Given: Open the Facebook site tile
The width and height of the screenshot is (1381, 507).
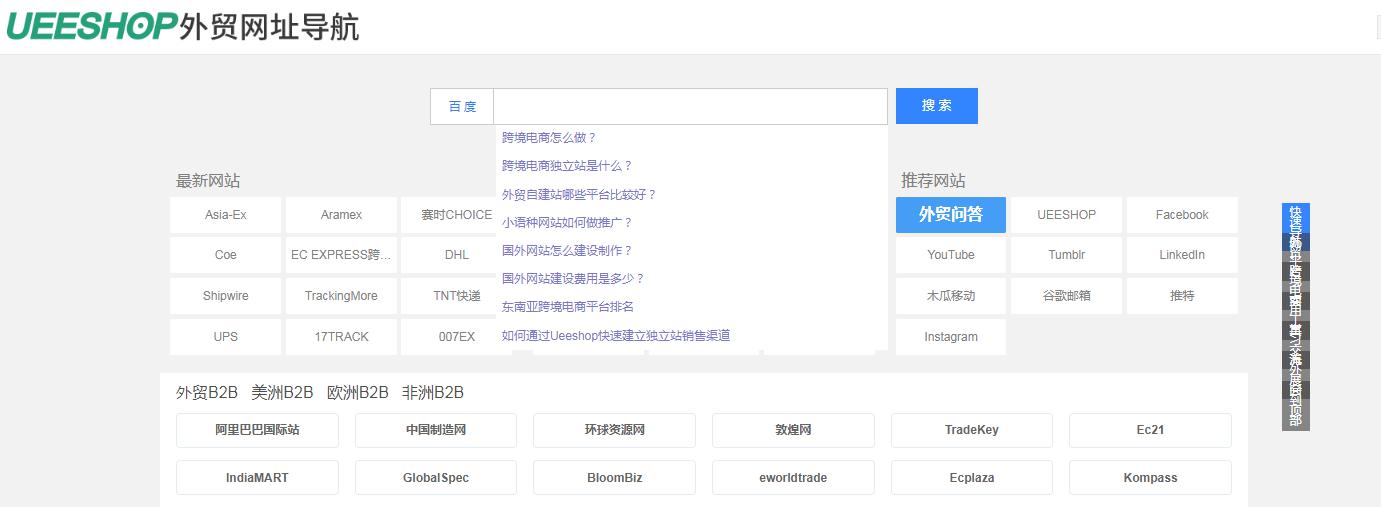Looking at the screenshot, I should (1182, 215).
